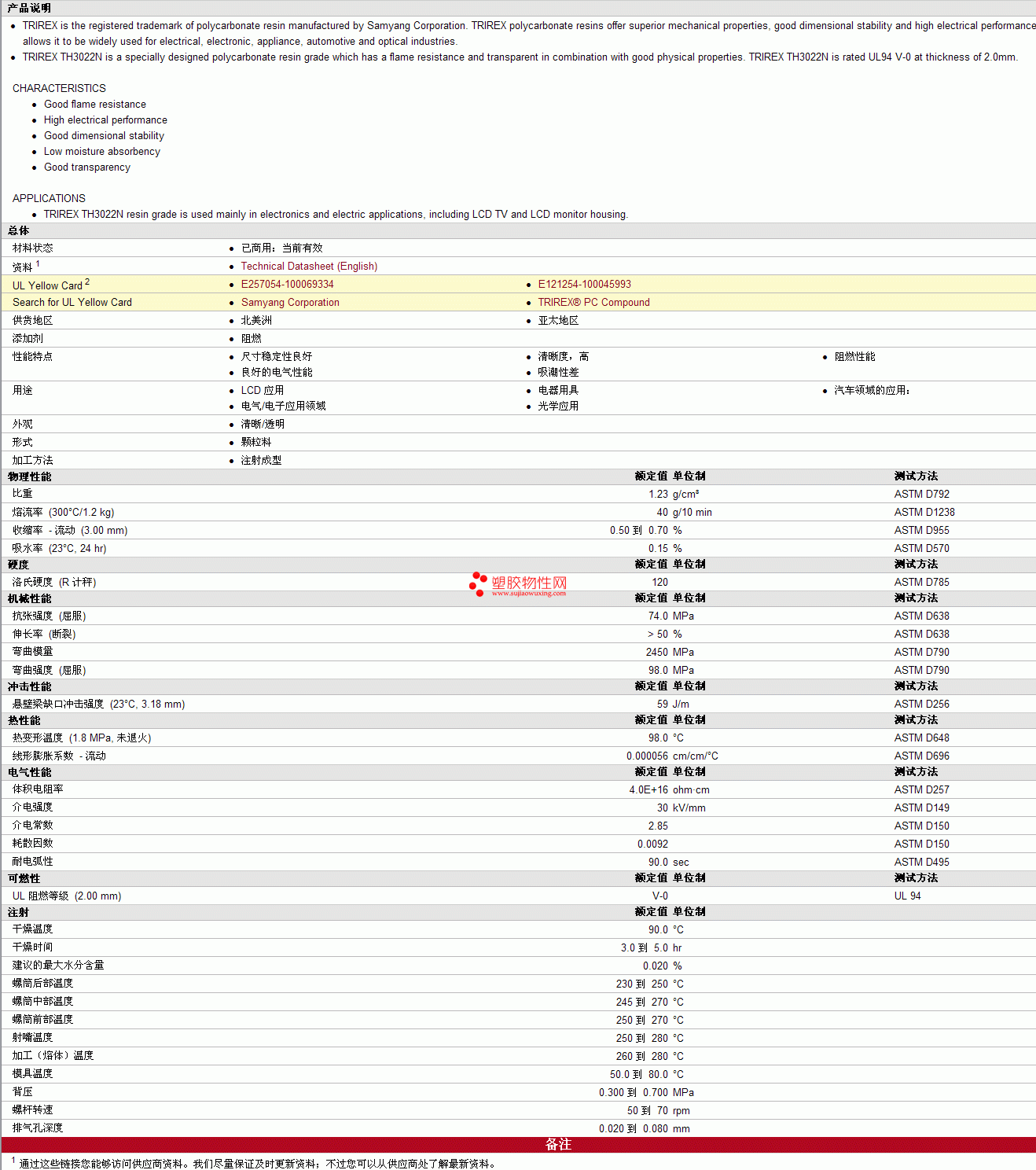
Task: Select the 体积电阻率 value 4.0E+16
Action: click(648, 790)
